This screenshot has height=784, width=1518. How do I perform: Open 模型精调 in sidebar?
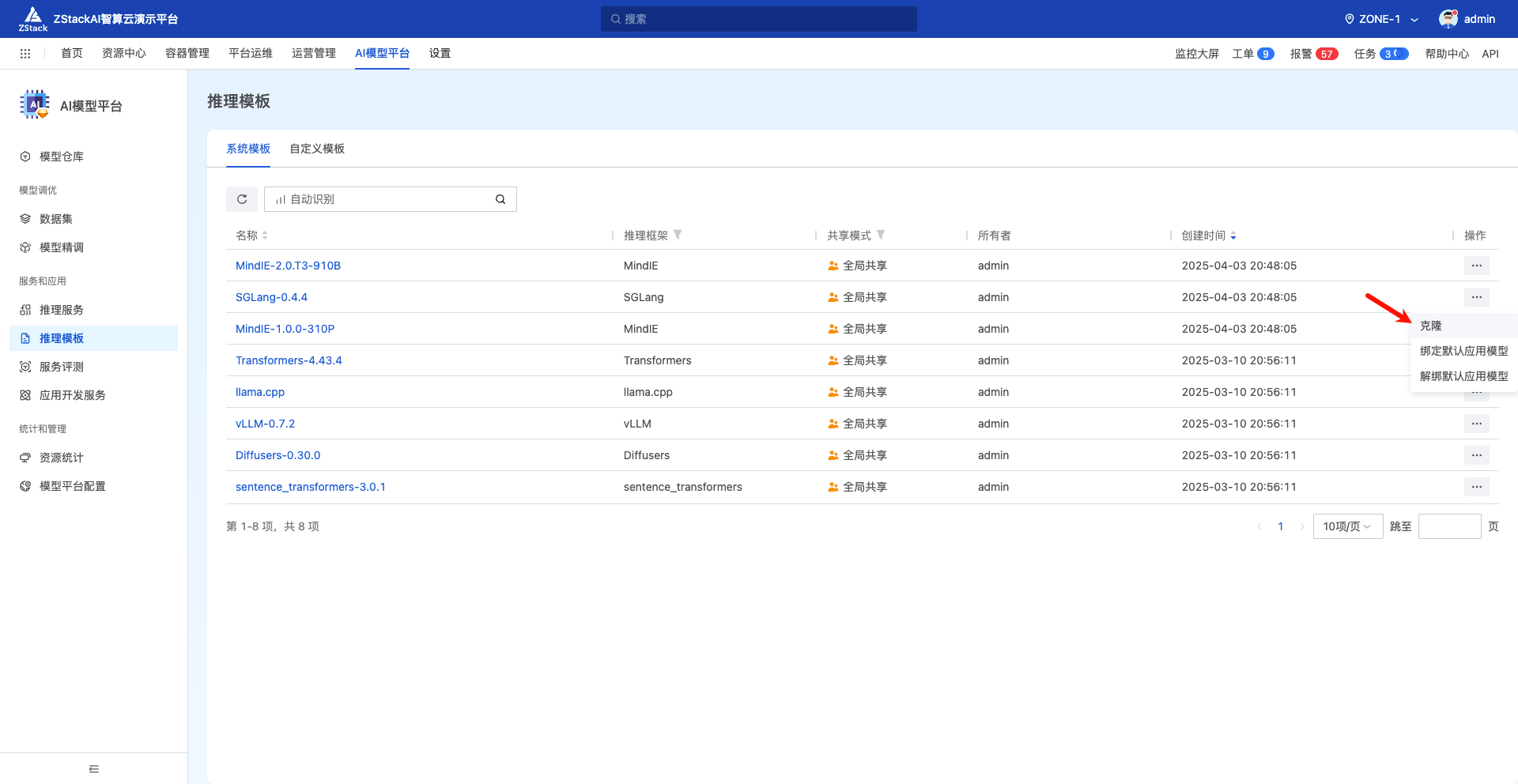click(93, 247)
